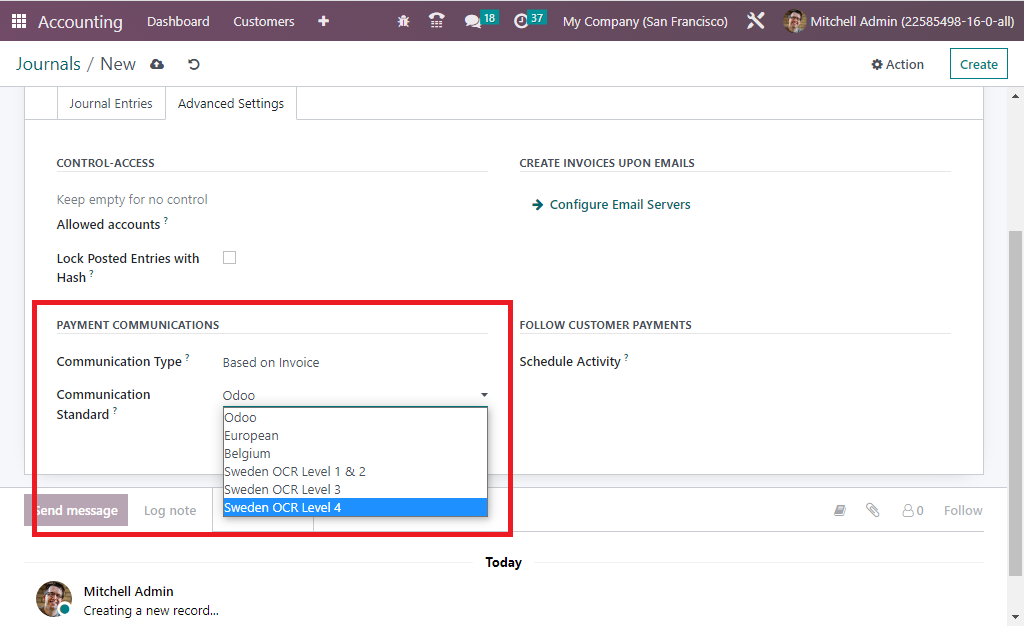Click the Follow button

click(963, 510)
